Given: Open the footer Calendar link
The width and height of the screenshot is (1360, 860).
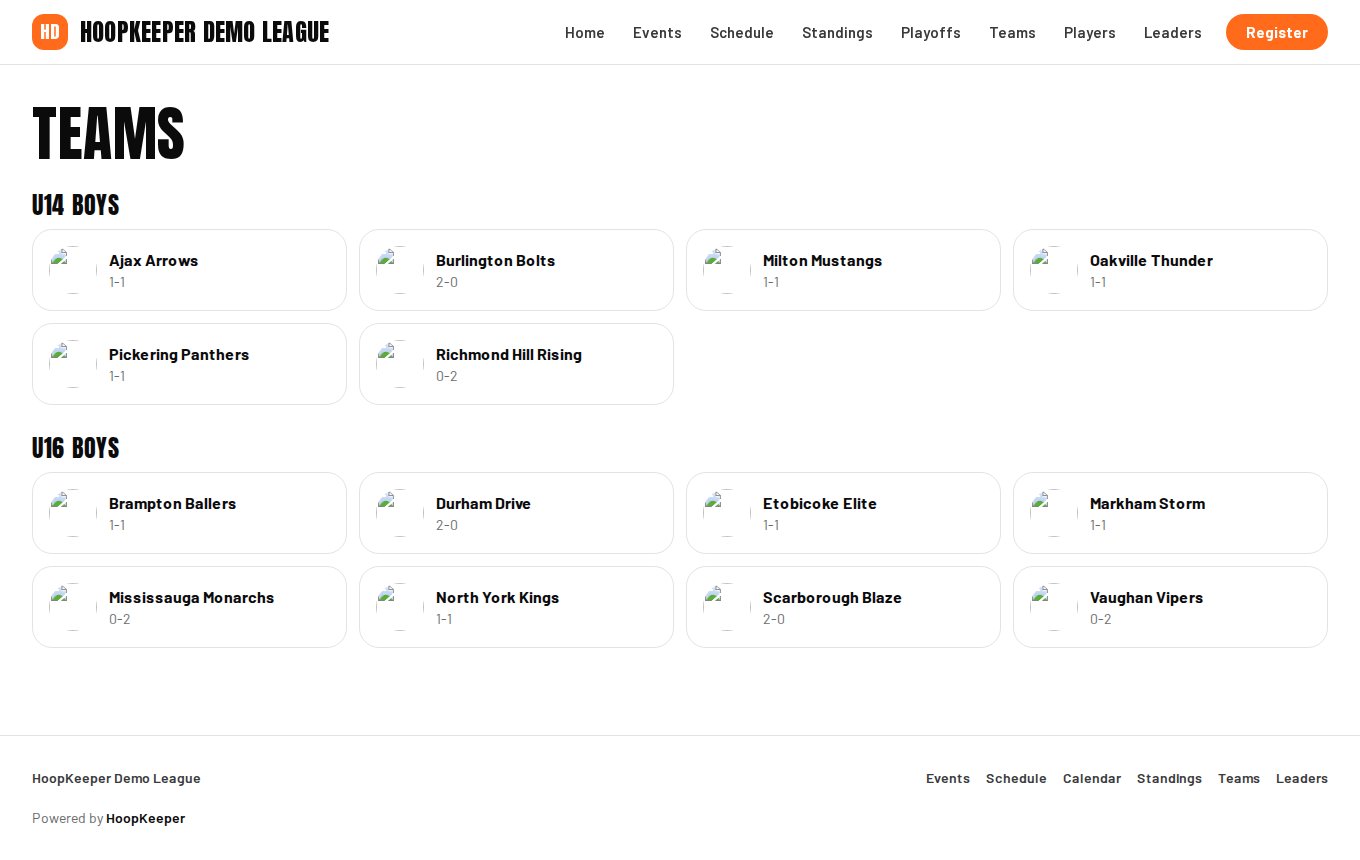Looking at the screenshot, I should 1092,778.
